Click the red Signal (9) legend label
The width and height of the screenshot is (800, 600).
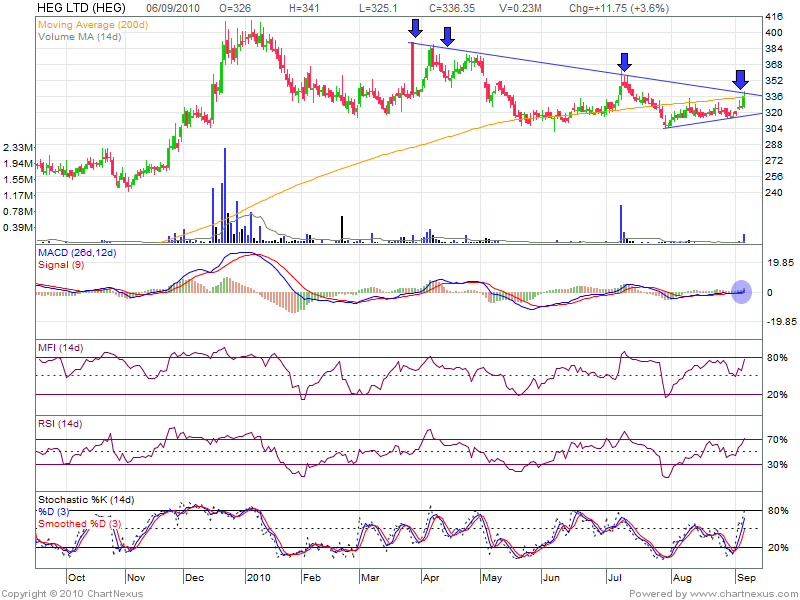pos(60,266)
